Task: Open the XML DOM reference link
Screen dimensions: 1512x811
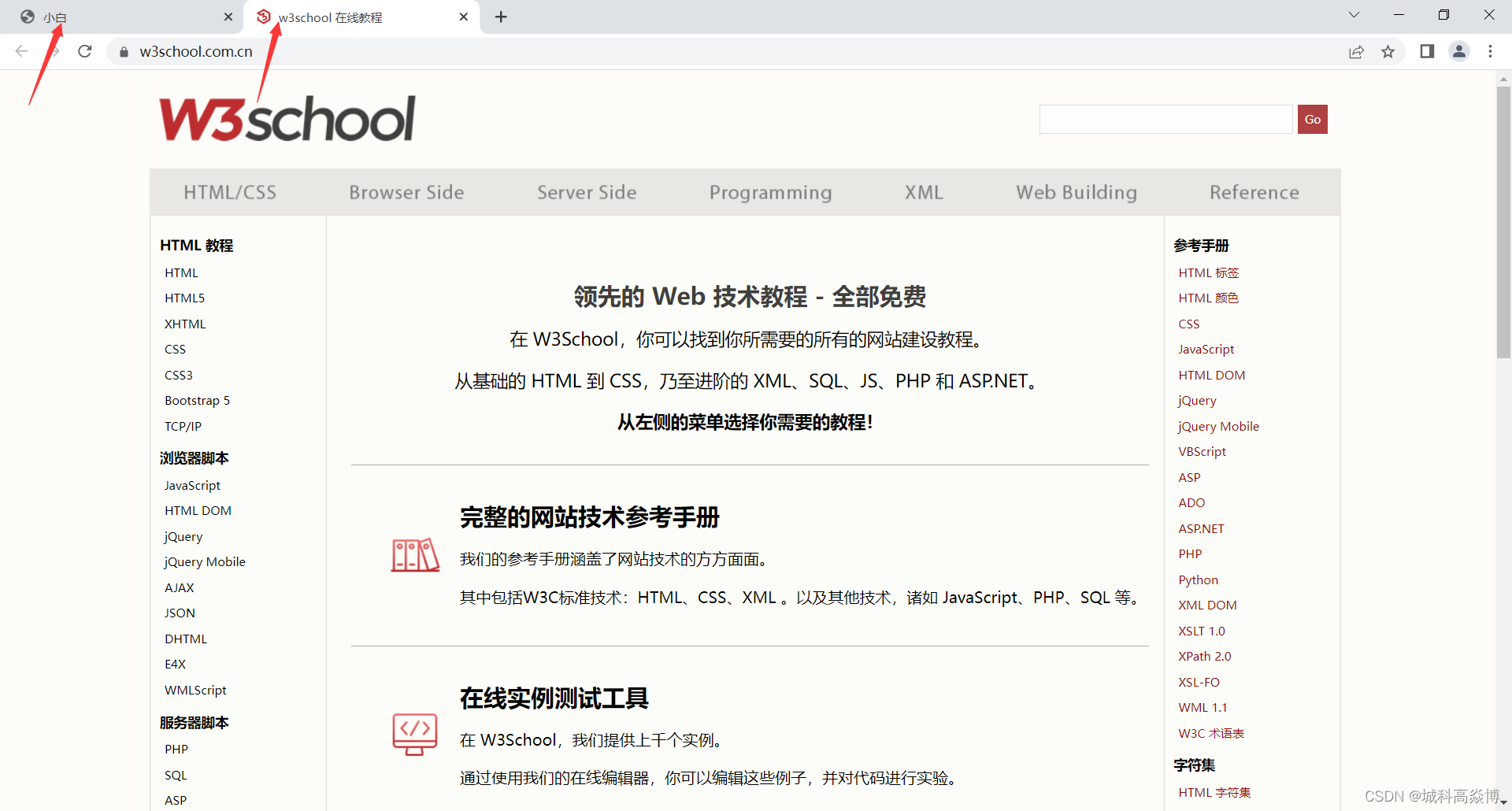Action: (1207, 605)
